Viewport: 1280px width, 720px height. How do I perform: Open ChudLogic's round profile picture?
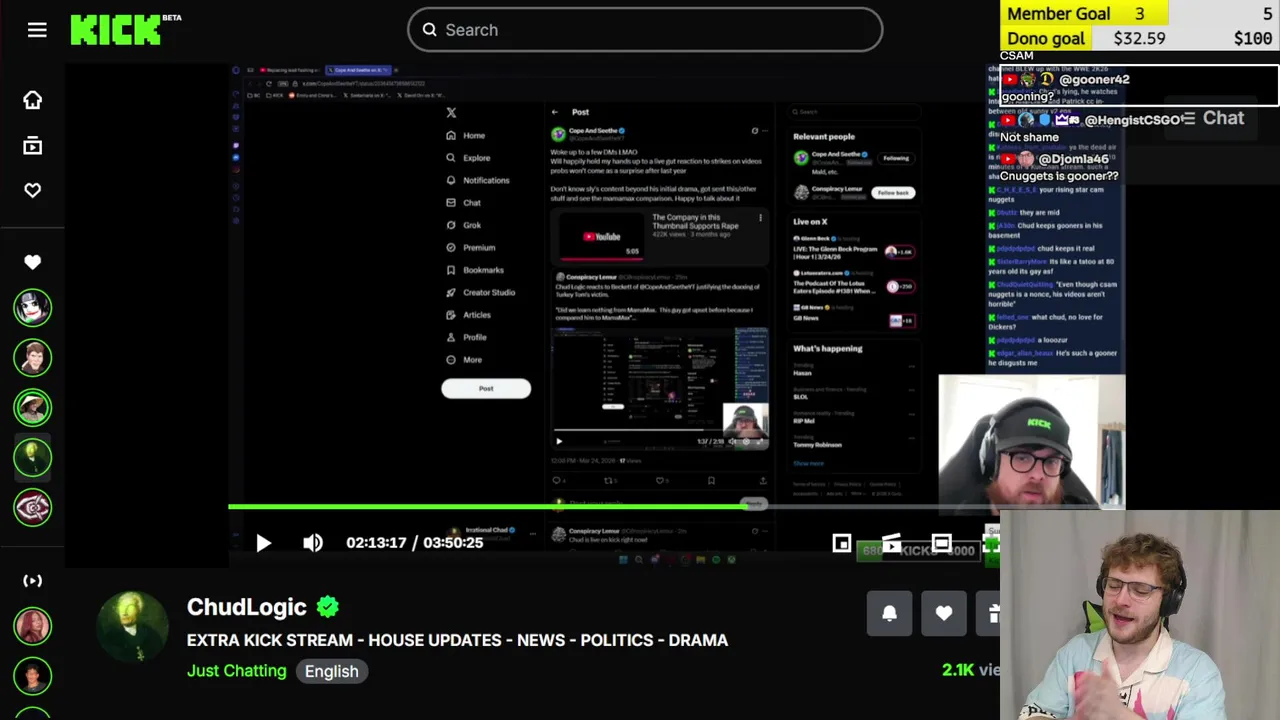pyautogui.click(x=132, y=626)
